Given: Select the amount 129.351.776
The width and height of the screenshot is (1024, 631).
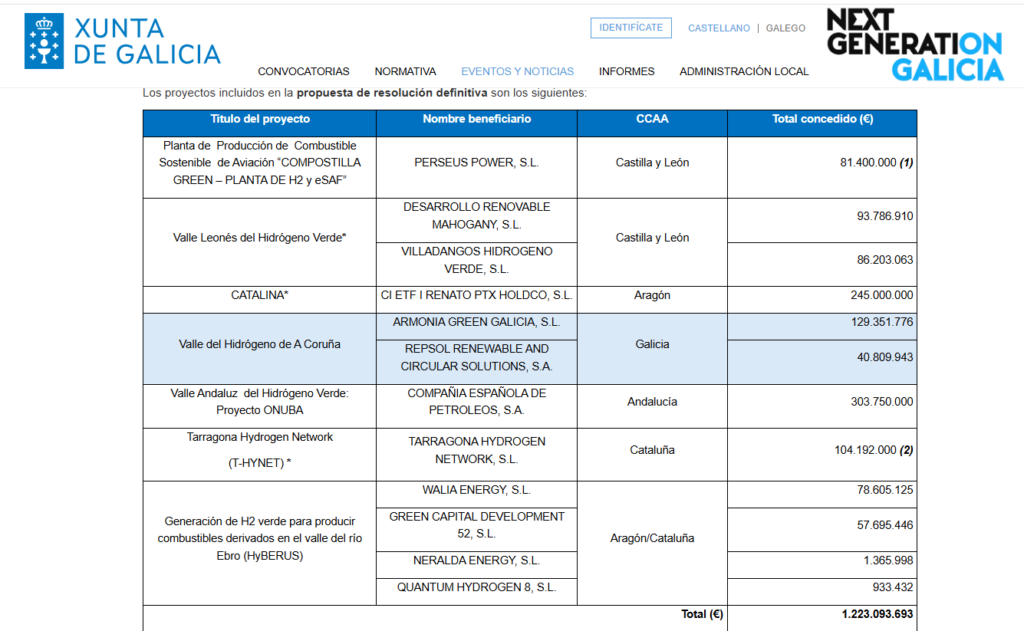Looking at the screenshot, I should point(882,322).
